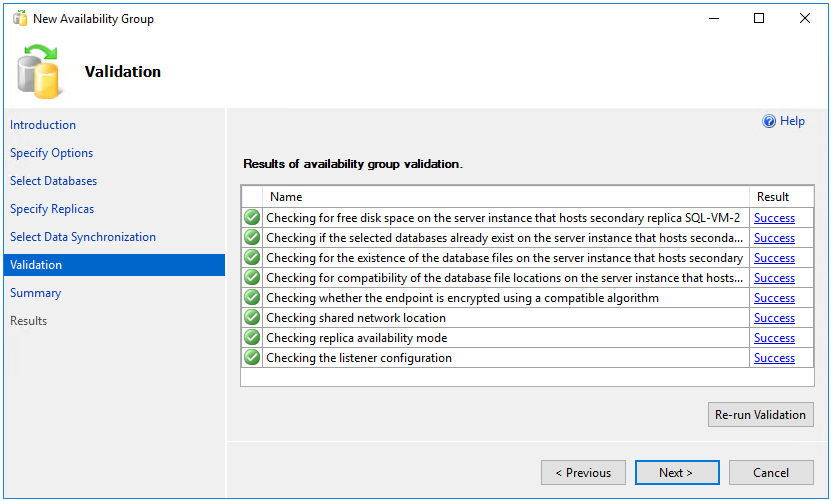Click green check icon beside free disk space check

tap(252, 218)
